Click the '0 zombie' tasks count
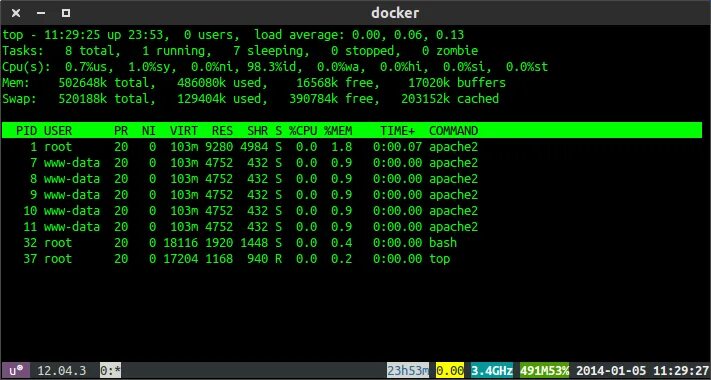The height and width of the screenshot is (380, 711). [450, 51]
